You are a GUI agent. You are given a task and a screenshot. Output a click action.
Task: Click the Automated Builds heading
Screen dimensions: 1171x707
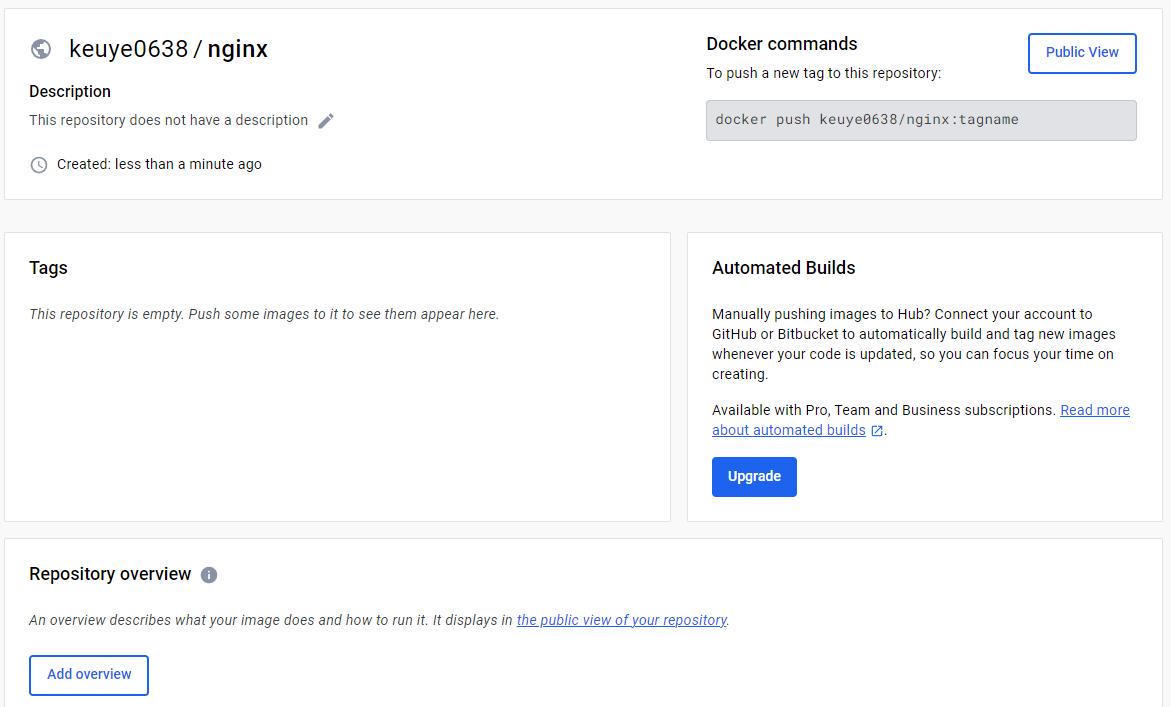(x=783, y=268)
